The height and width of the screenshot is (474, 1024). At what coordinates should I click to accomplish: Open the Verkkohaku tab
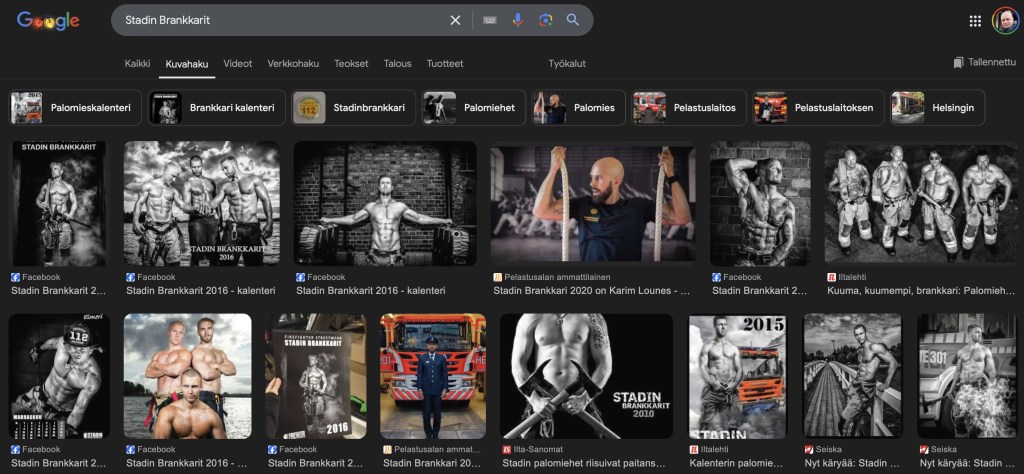[x=293, y=64]
